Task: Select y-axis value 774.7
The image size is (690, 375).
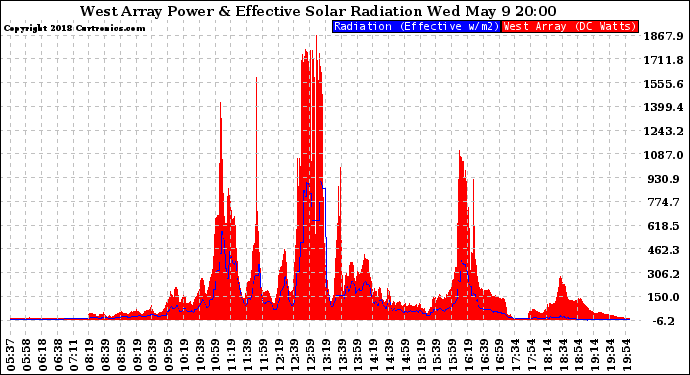Action: tap(664, 202)
